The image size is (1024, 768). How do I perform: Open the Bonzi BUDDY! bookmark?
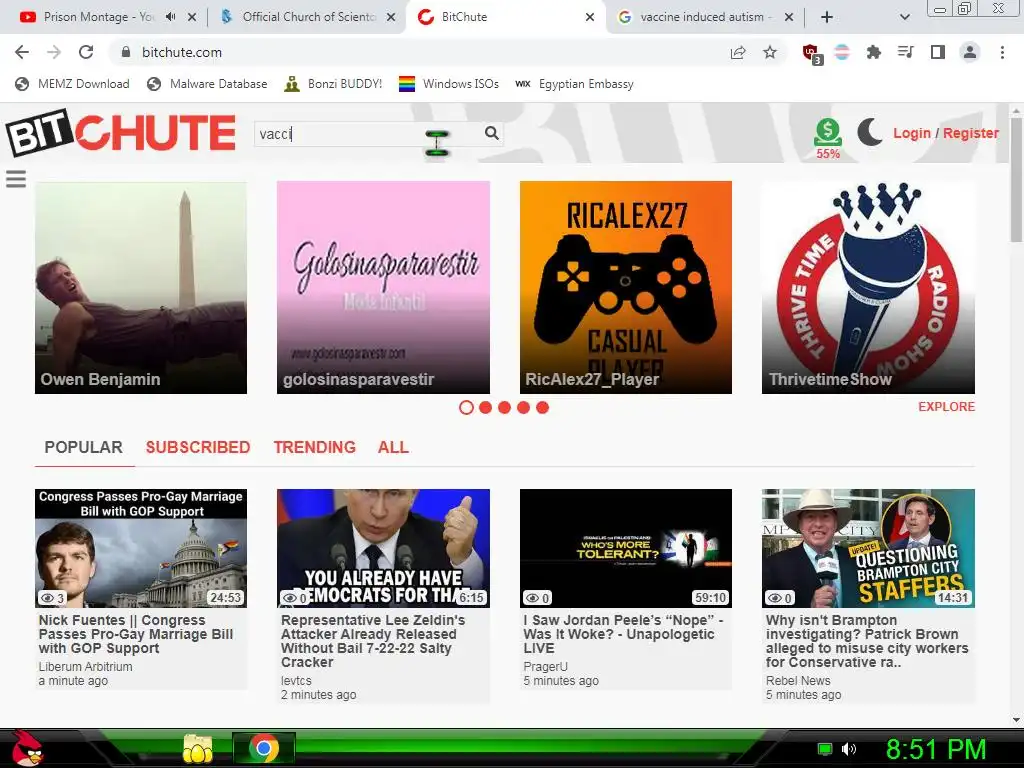click(334, 84)
